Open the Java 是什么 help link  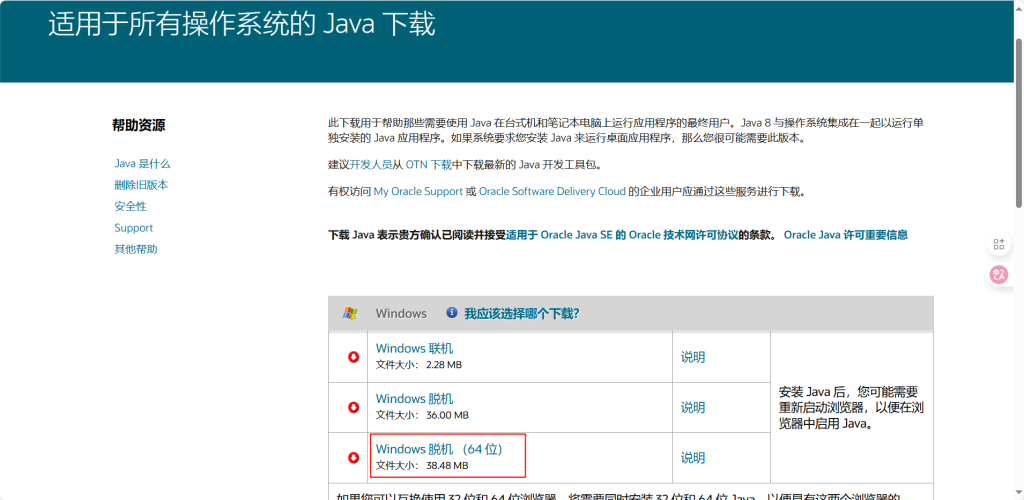[142, 164]
